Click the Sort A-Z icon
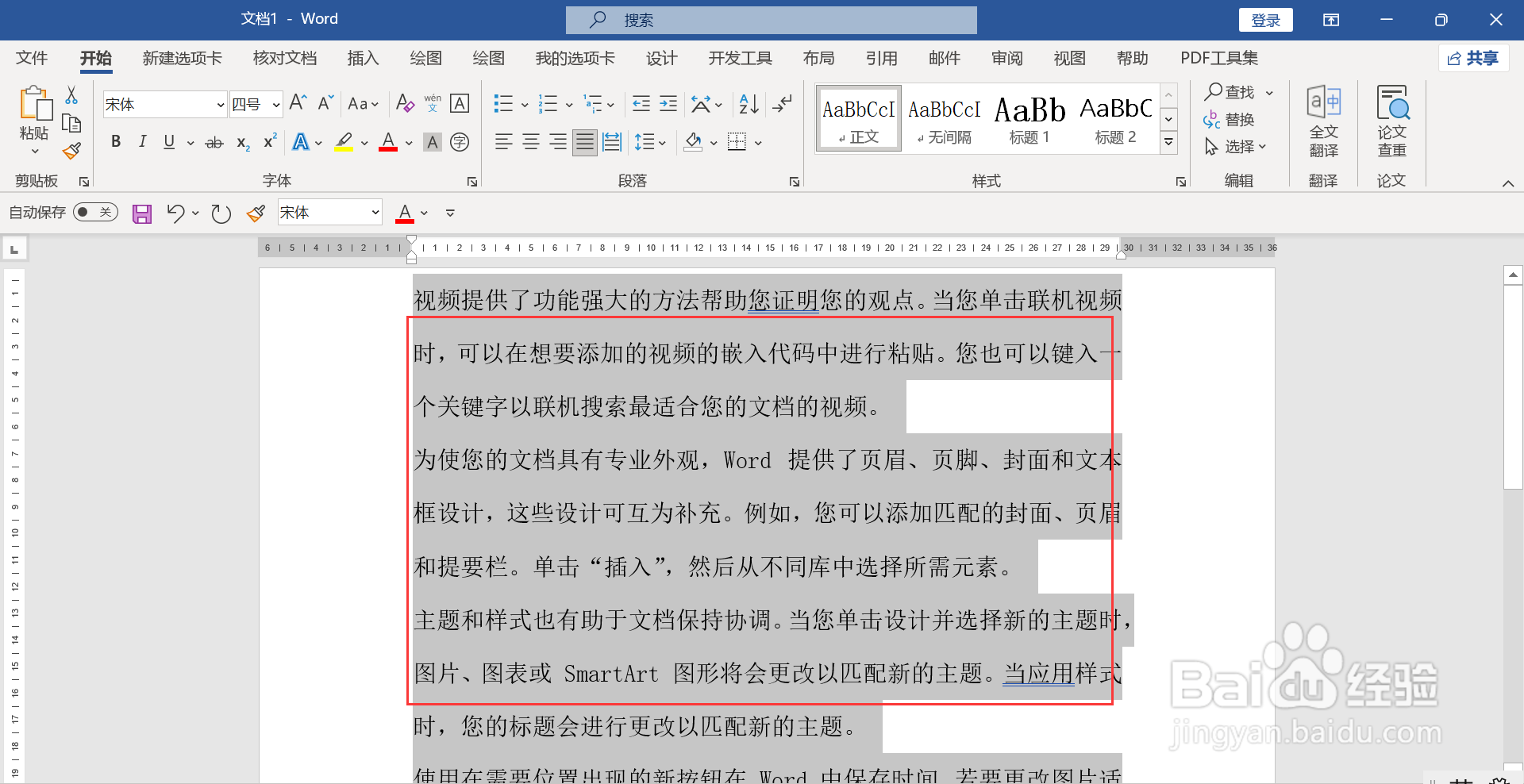 pos(749,103)
